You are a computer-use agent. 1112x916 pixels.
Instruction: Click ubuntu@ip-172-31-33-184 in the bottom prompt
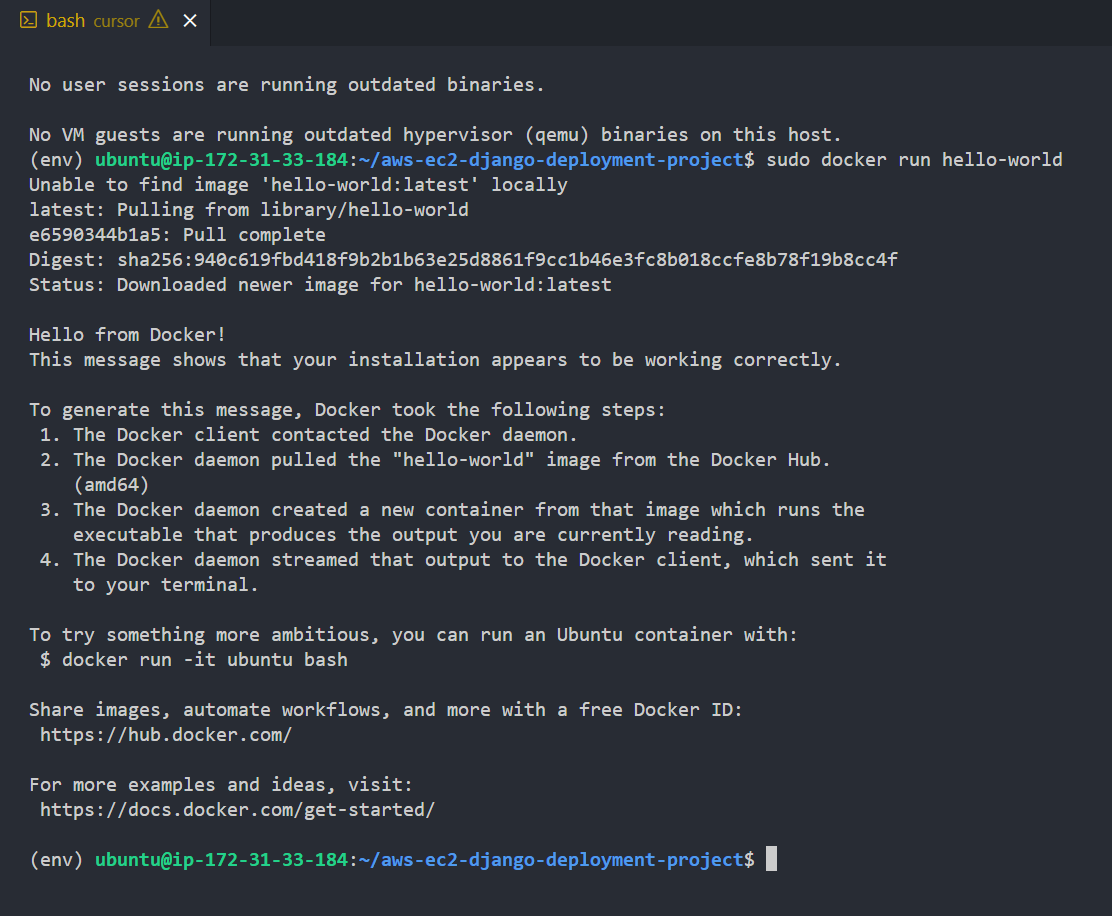pyautogui.click(x=221, y=860)
